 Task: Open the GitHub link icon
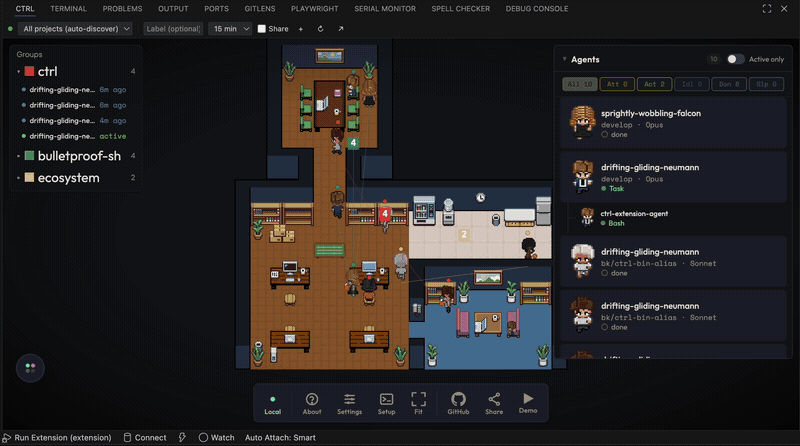click(458, 403)
